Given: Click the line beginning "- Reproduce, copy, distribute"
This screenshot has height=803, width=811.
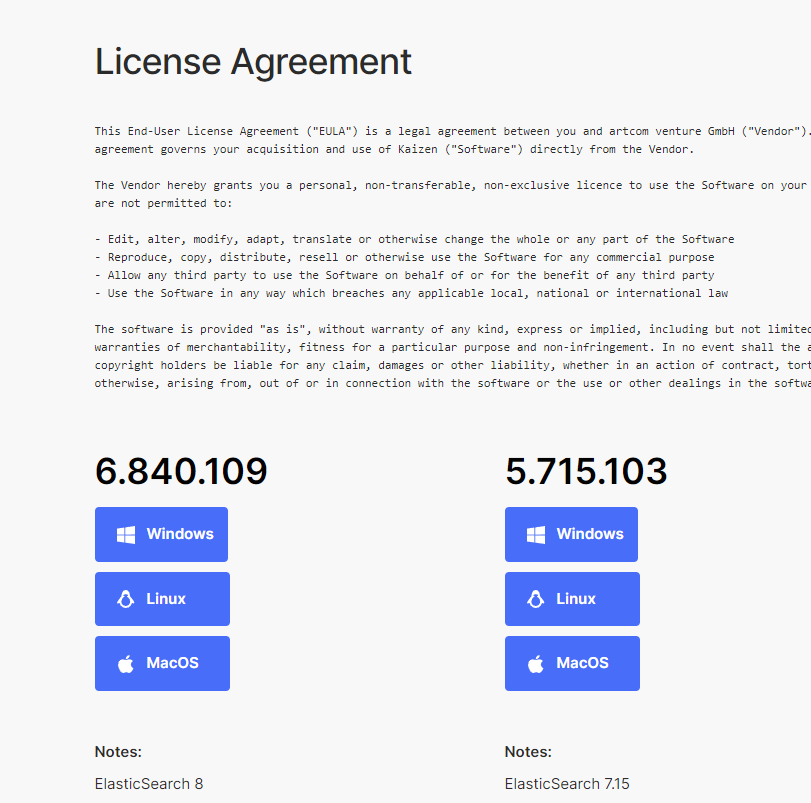Looking at the screenshot, I should (404, 257).
